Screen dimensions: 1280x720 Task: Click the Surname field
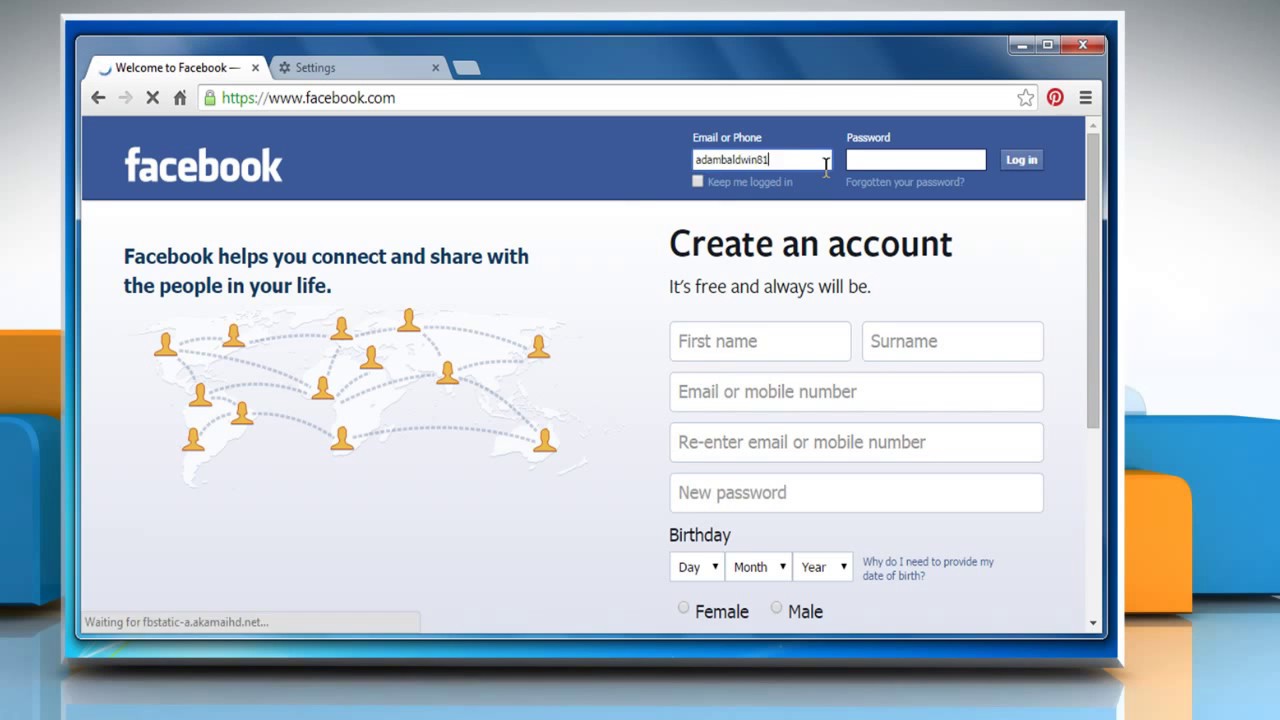tap(953, 341)
